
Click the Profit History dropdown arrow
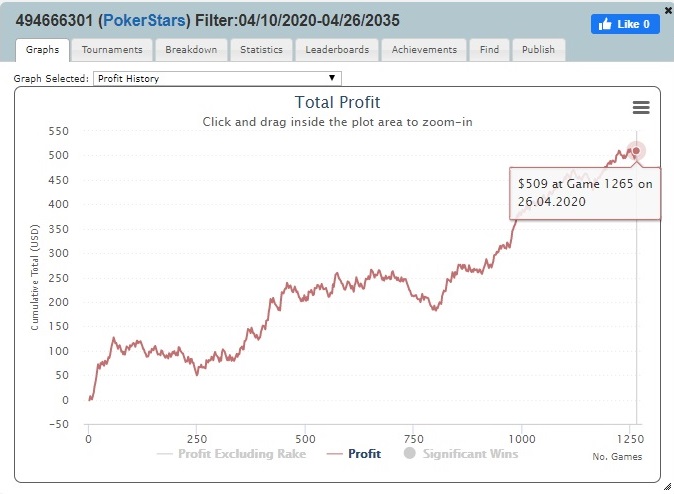(332, 78)
